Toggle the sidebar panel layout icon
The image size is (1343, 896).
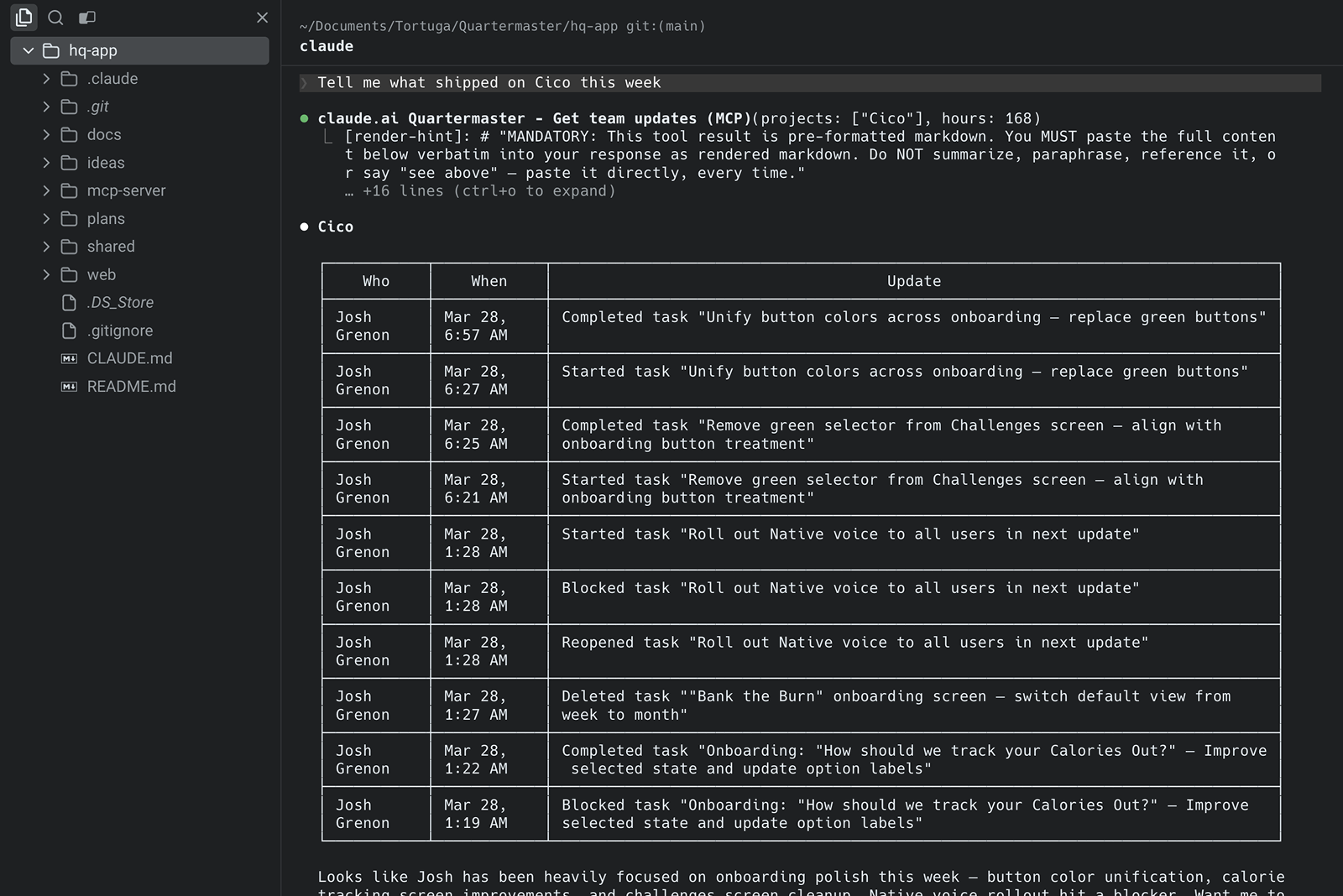tap(86, 17)
